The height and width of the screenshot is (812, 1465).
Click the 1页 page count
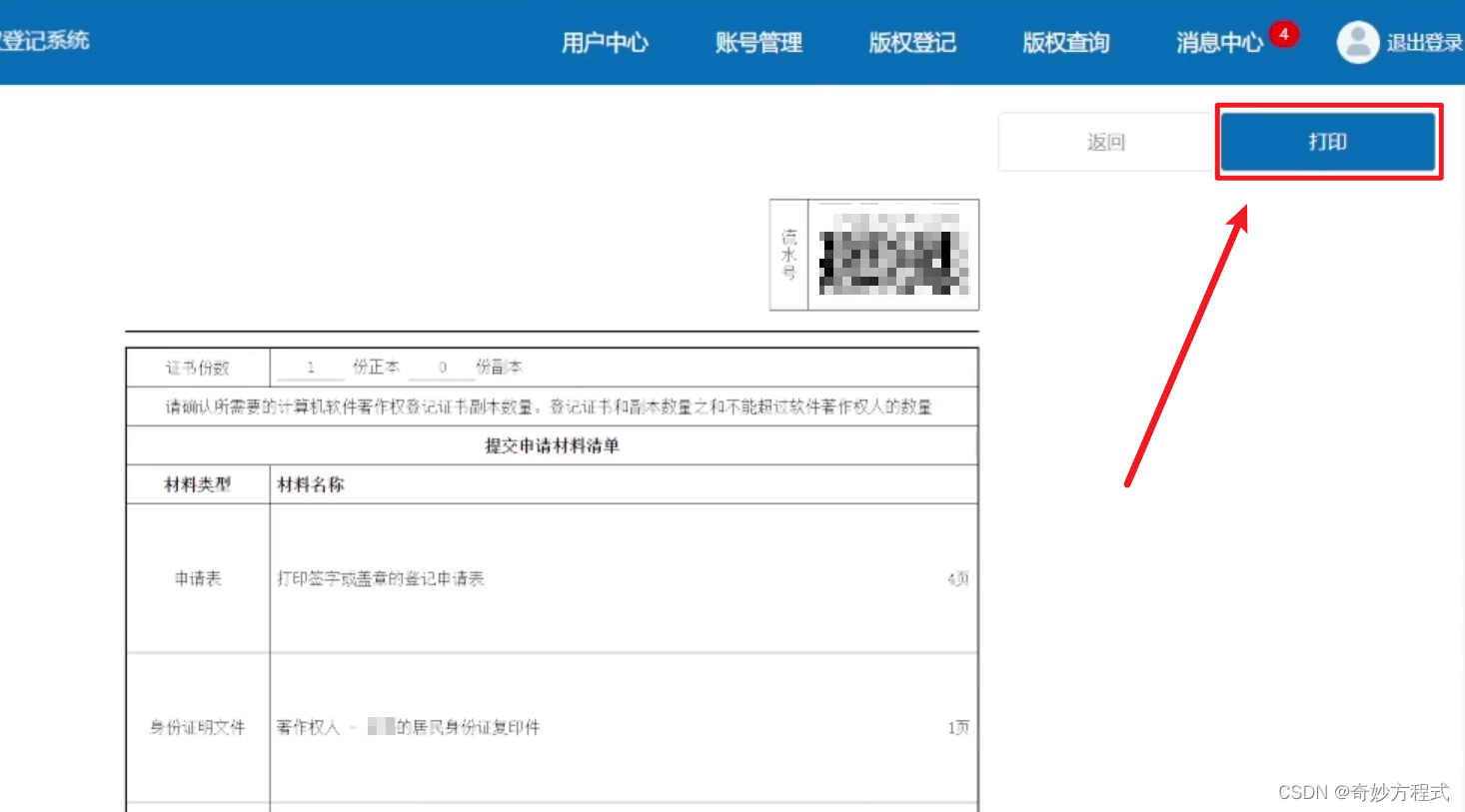pyautogui.click(x=958, y=727)
